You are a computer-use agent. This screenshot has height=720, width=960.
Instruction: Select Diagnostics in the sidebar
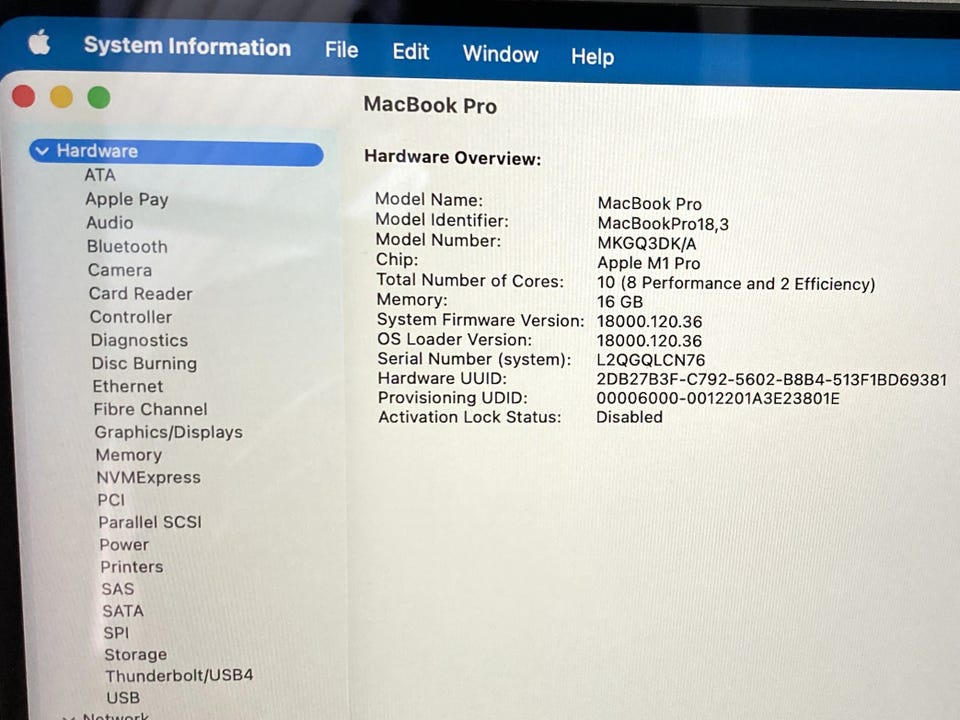(140, 340)
